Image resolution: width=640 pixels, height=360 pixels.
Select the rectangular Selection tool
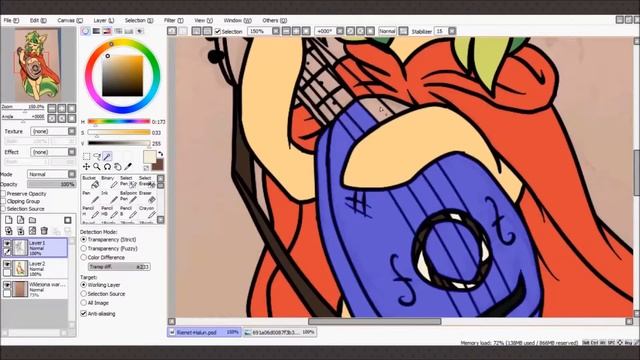tap(86, 156)
